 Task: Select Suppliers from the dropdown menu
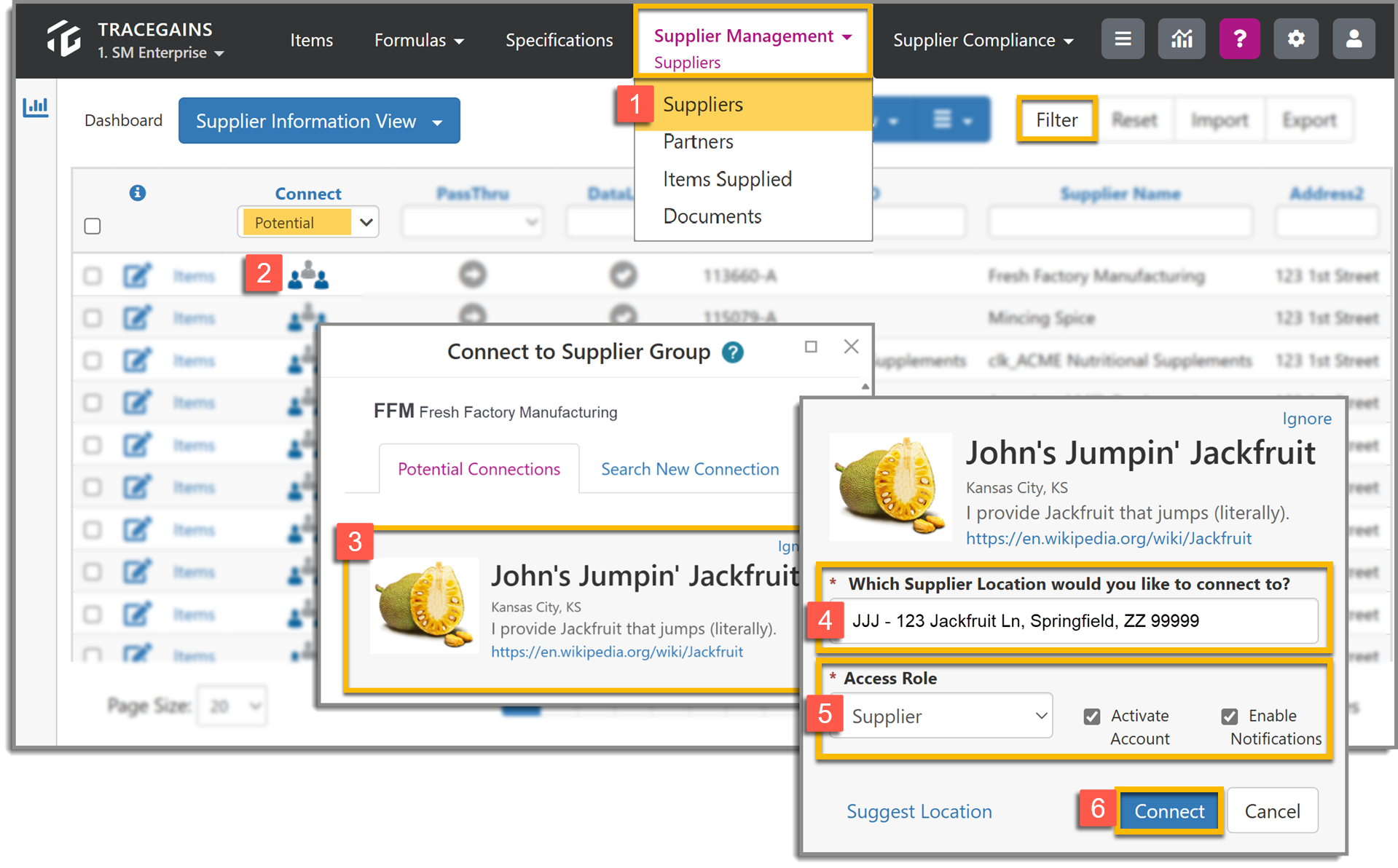click(753, 104)
